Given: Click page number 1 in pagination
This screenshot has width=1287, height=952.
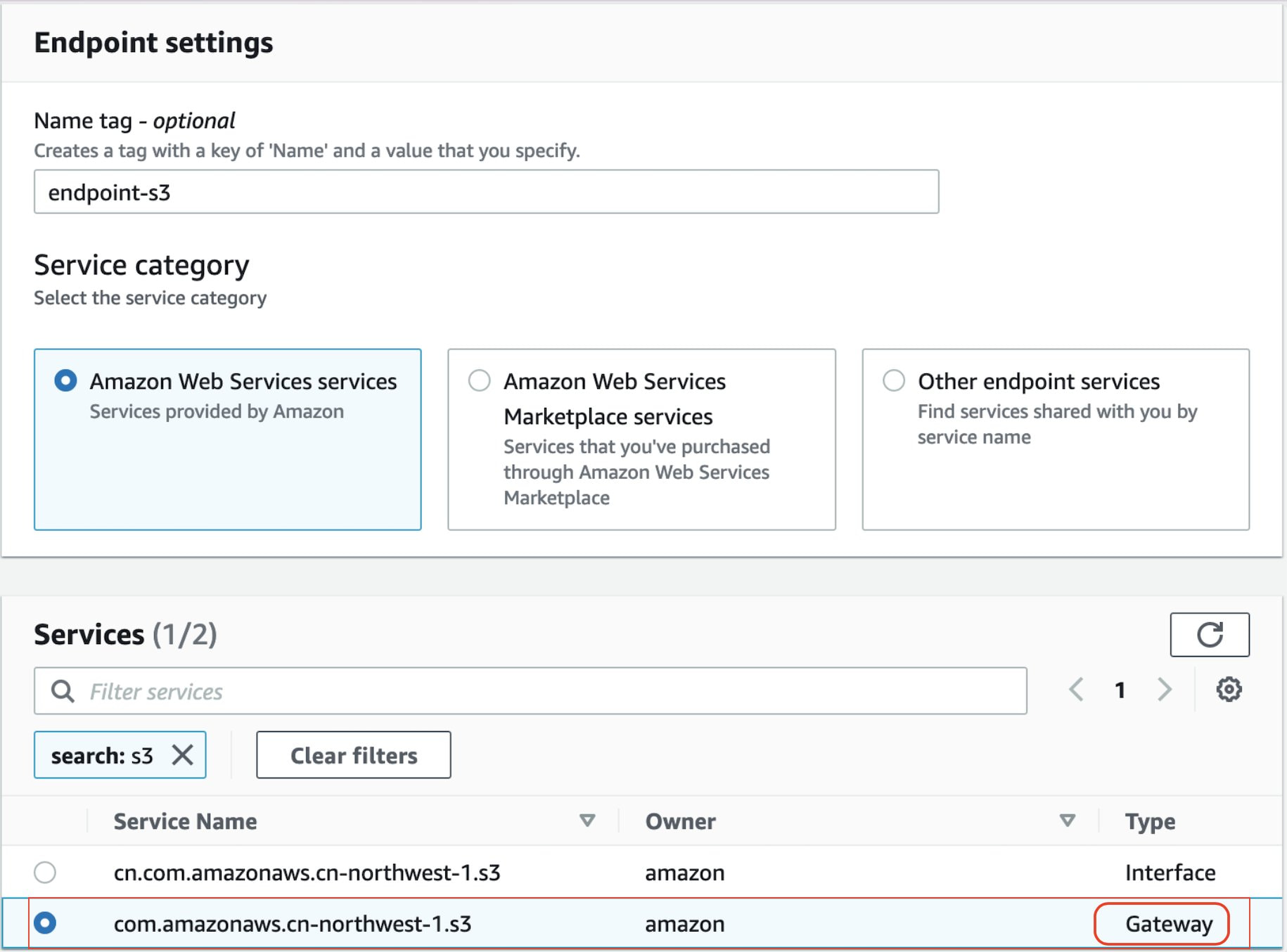Looking at the screenshot, I should tap(1120, 690).
